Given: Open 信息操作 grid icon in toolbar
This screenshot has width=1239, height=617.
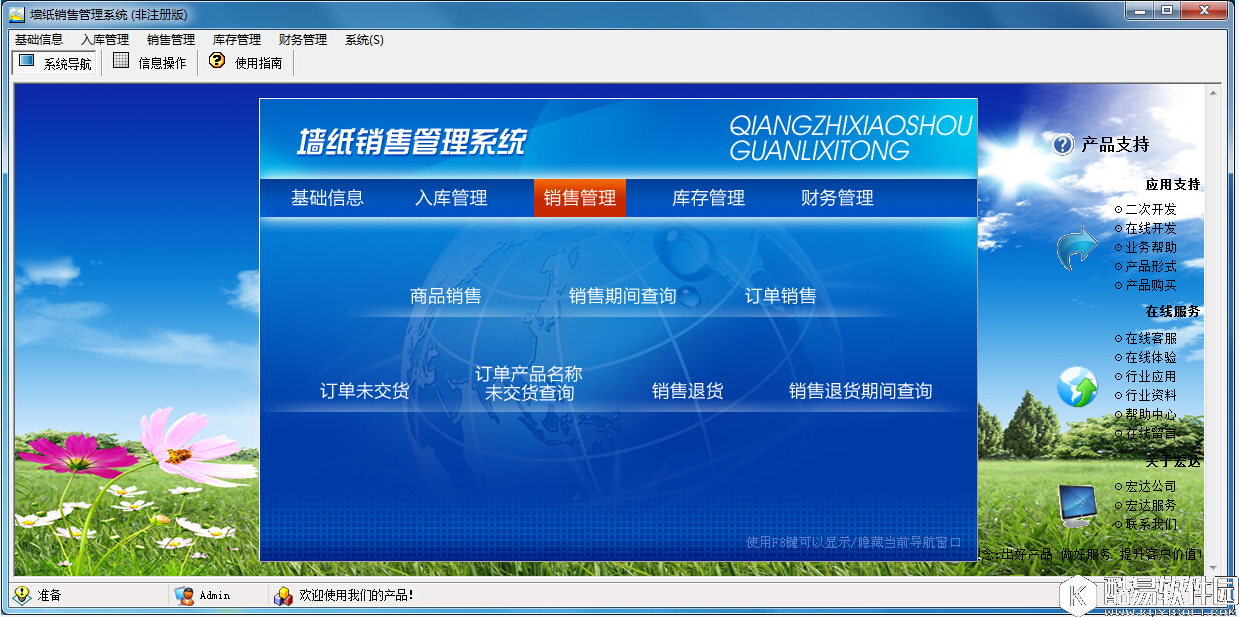Looking at the screenshot, I should [121, 61].
